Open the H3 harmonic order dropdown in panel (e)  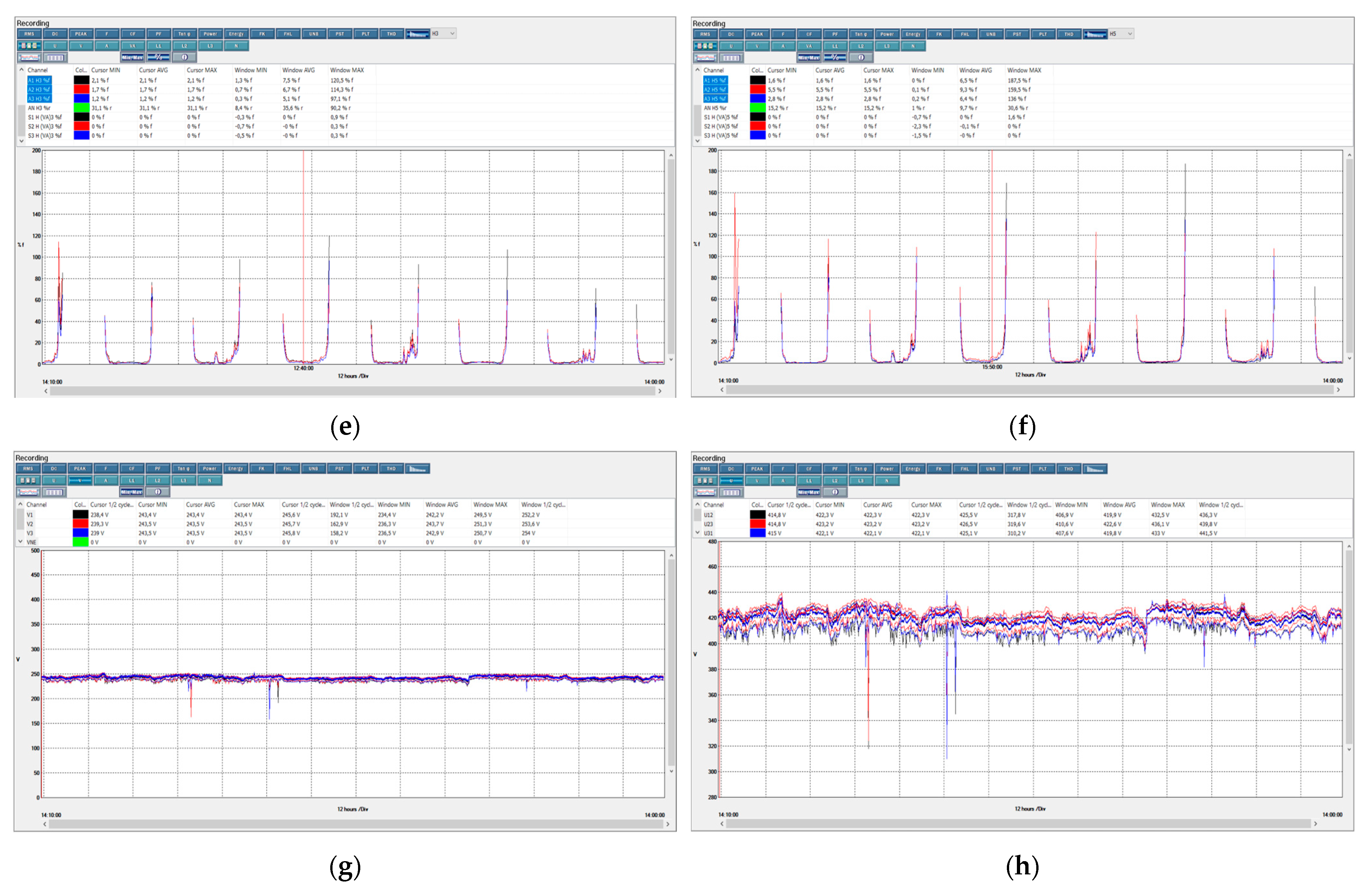[444, 34]
